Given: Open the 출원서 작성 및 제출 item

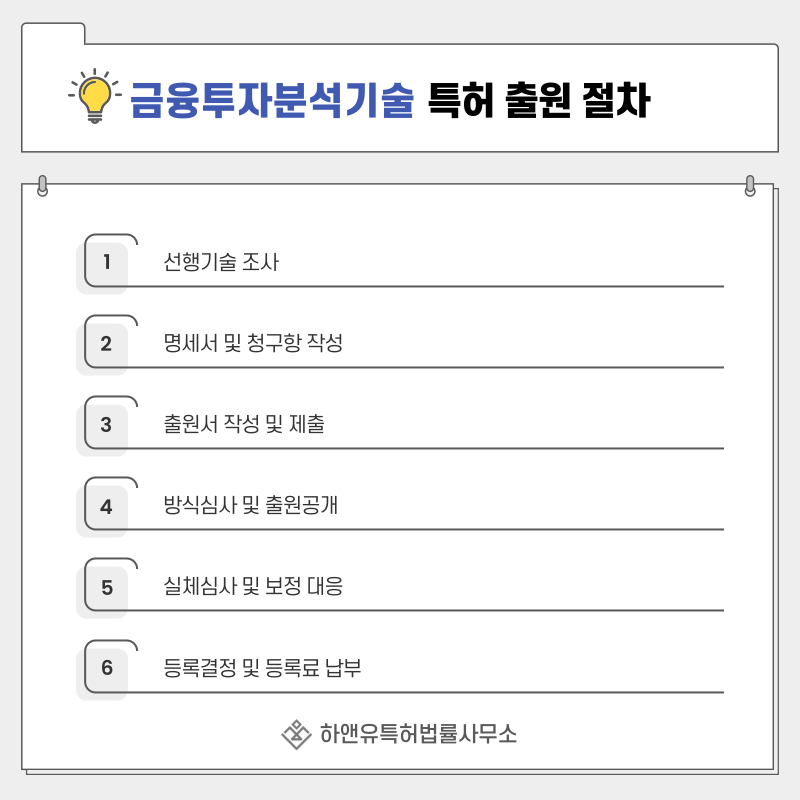Looking at the screenshot, I should coord(244,424).
